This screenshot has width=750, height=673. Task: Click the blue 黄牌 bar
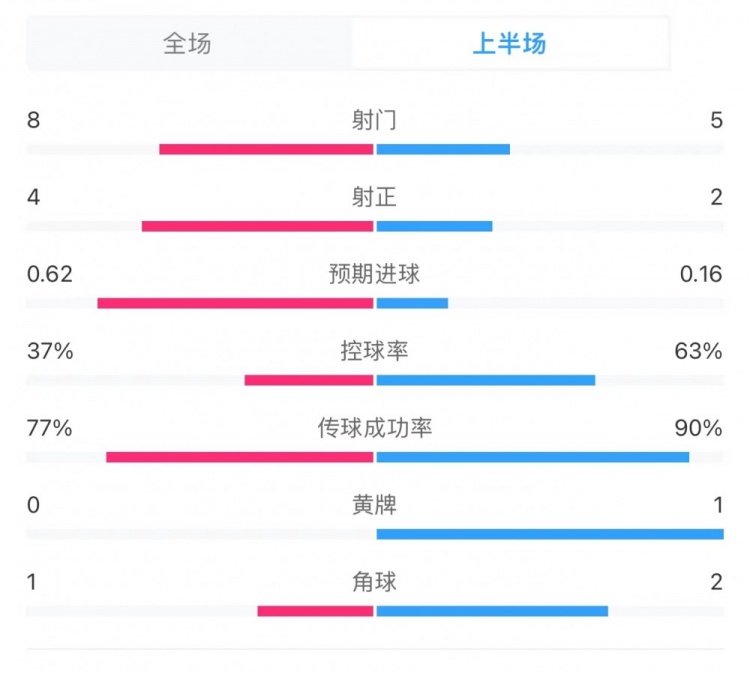550,534
